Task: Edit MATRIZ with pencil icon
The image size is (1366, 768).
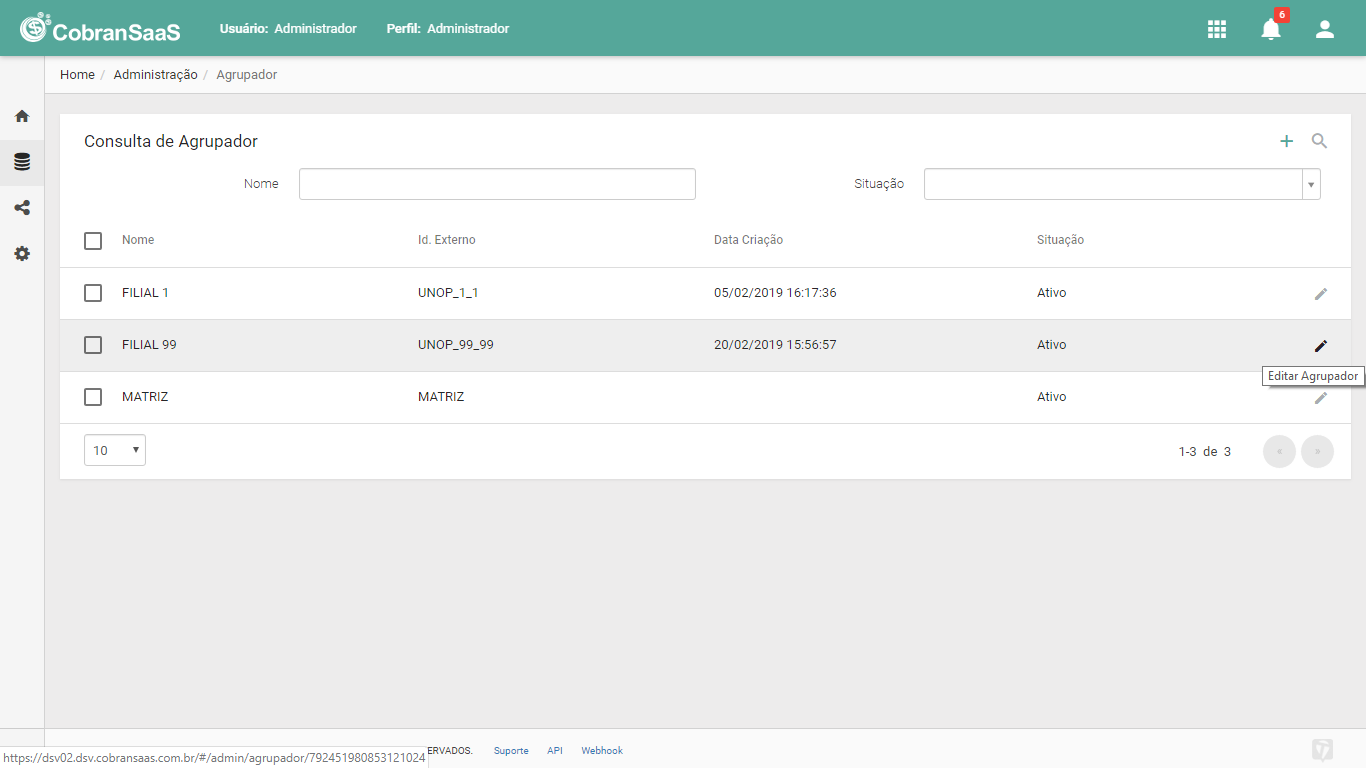Action: tap(1321, 398)
